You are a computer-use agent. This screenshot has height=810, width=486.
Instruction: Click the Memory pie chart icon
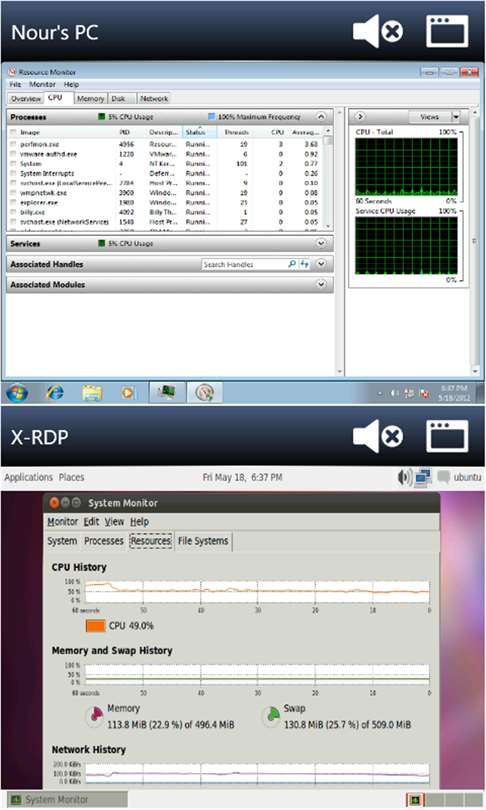point(95,716)
